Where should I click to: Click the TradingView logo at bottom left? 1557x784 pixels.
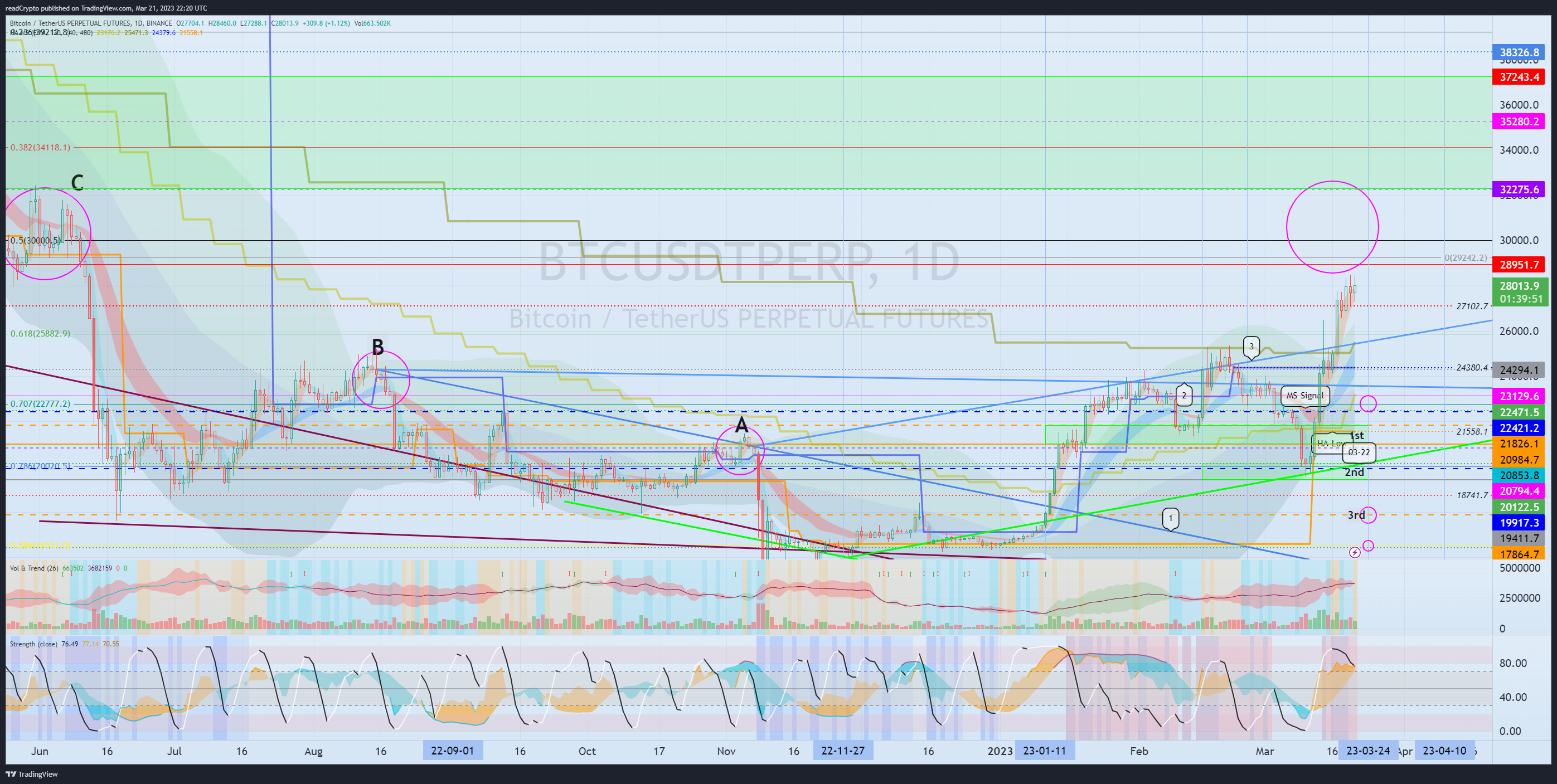32,774
